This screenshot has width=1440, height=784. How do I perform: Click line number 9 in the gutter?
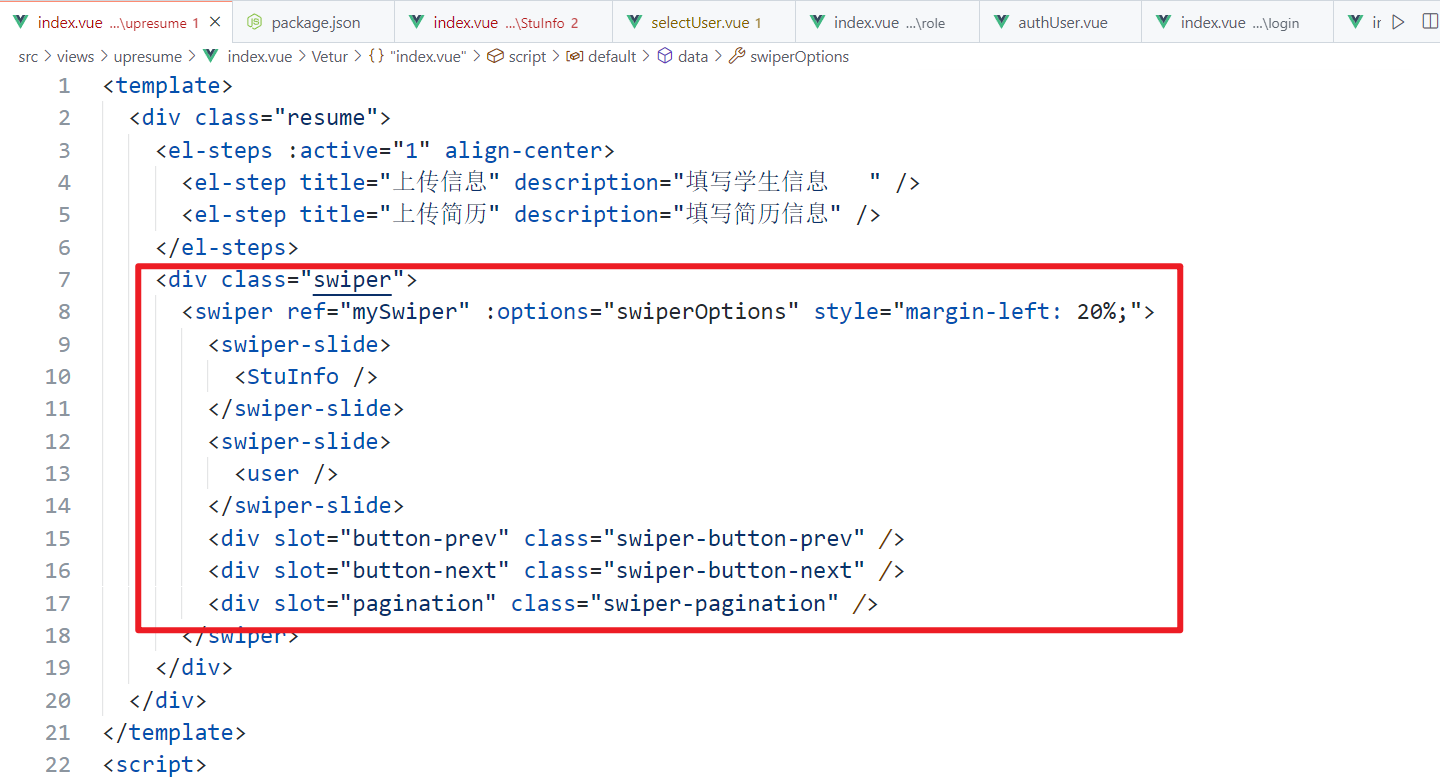click(x=64, y=345)
